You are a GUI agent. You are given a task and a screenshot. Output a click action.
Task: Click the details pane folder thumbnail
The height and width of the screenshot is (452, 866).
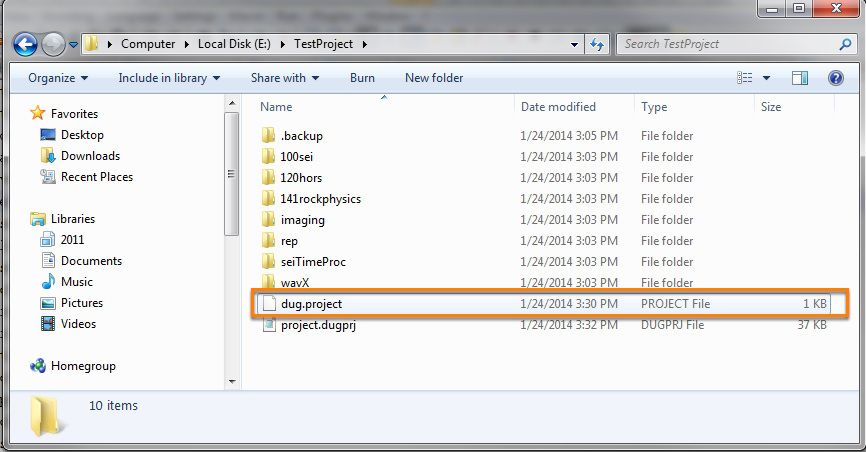45,416
